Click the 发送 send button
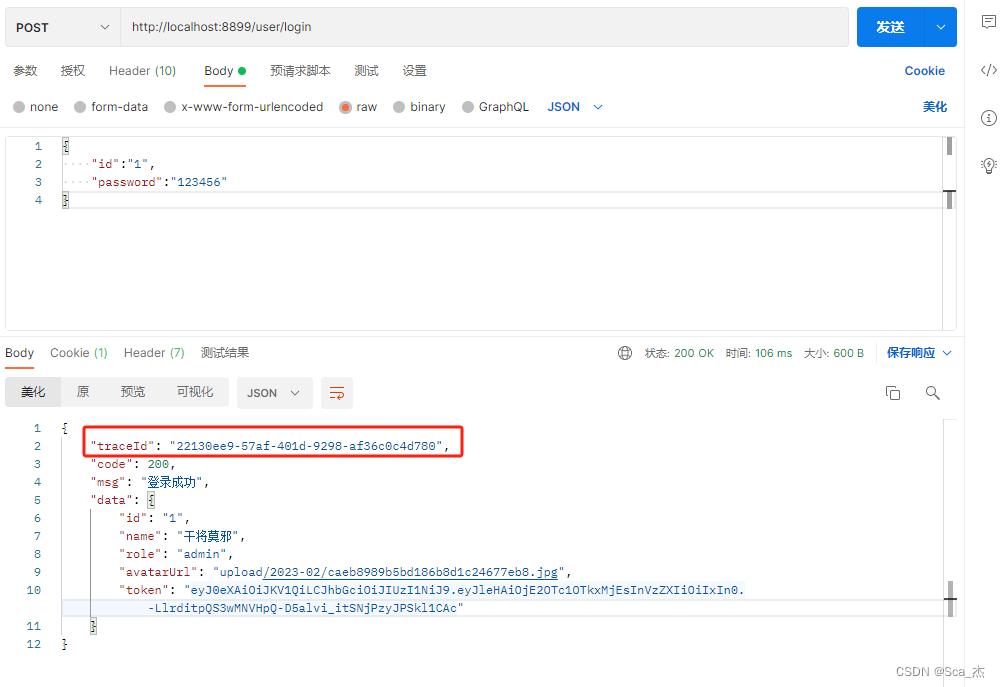The width and height of the screenshot is (1000, 687). pyautogui.click(x=890, y=27)
